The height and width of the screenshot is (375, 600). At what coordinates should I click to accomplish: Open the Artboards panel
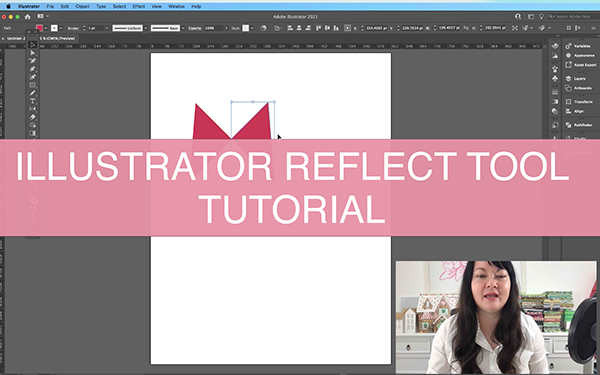(x=579, y=88)
